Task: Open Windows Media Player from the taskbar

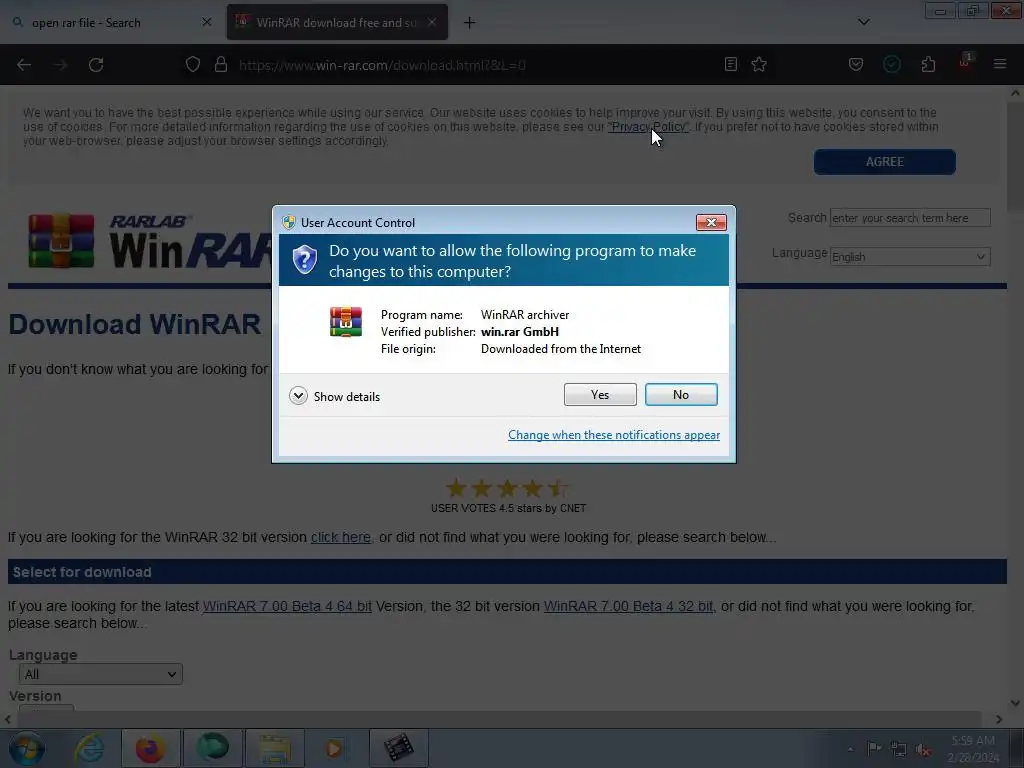Action: coord(335,748)
